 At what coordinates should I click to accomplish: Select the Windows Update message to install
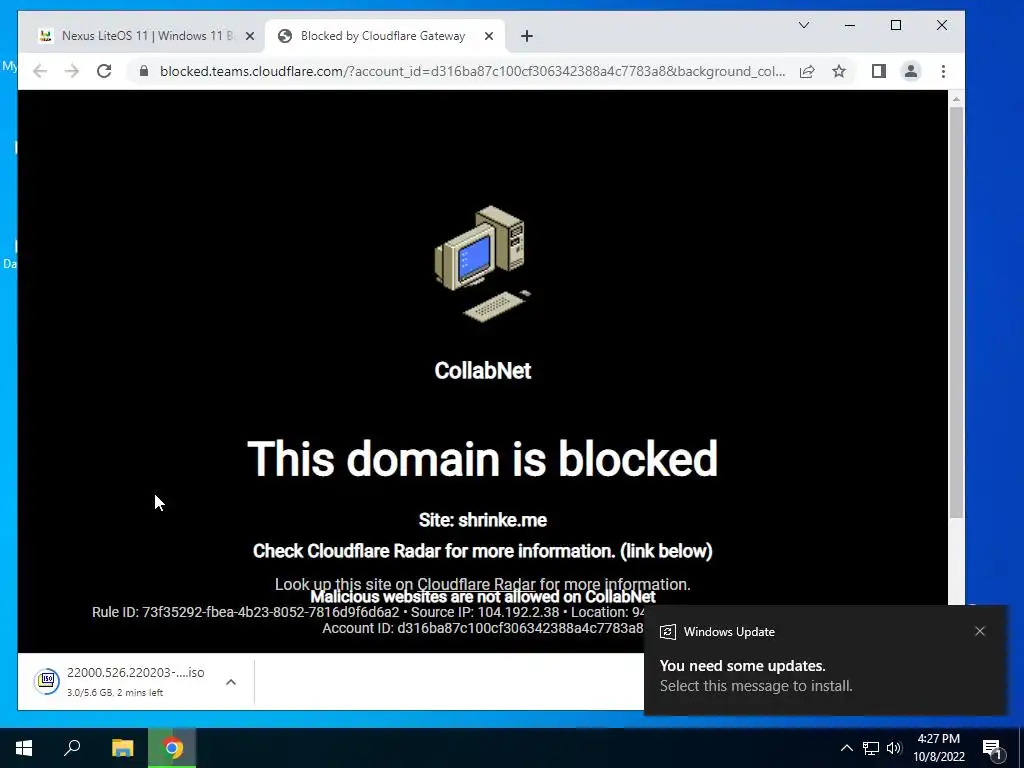pos(825,675)
